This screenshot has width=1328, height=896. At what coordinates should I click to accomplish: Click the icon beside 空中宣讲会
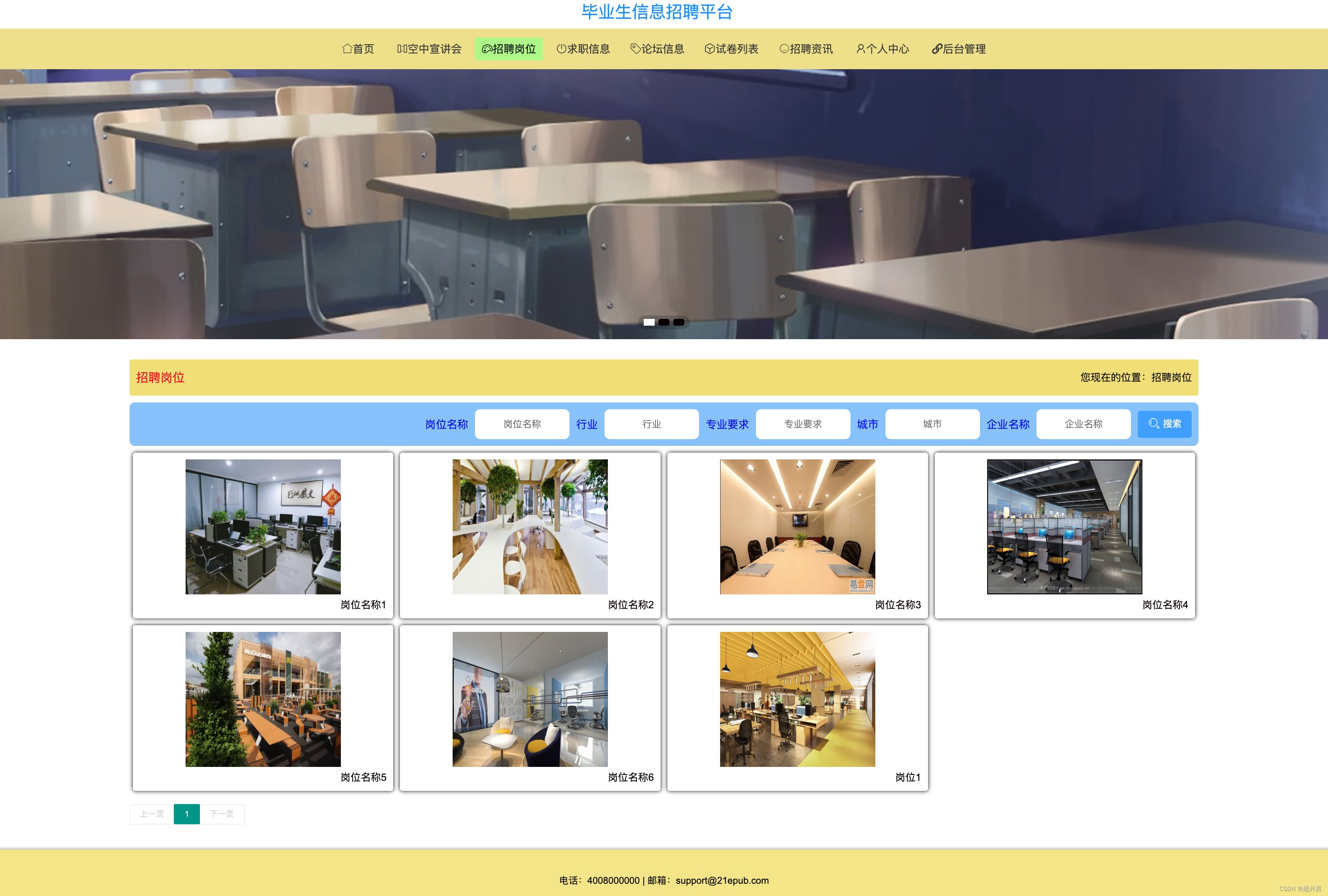click(402, 49)
